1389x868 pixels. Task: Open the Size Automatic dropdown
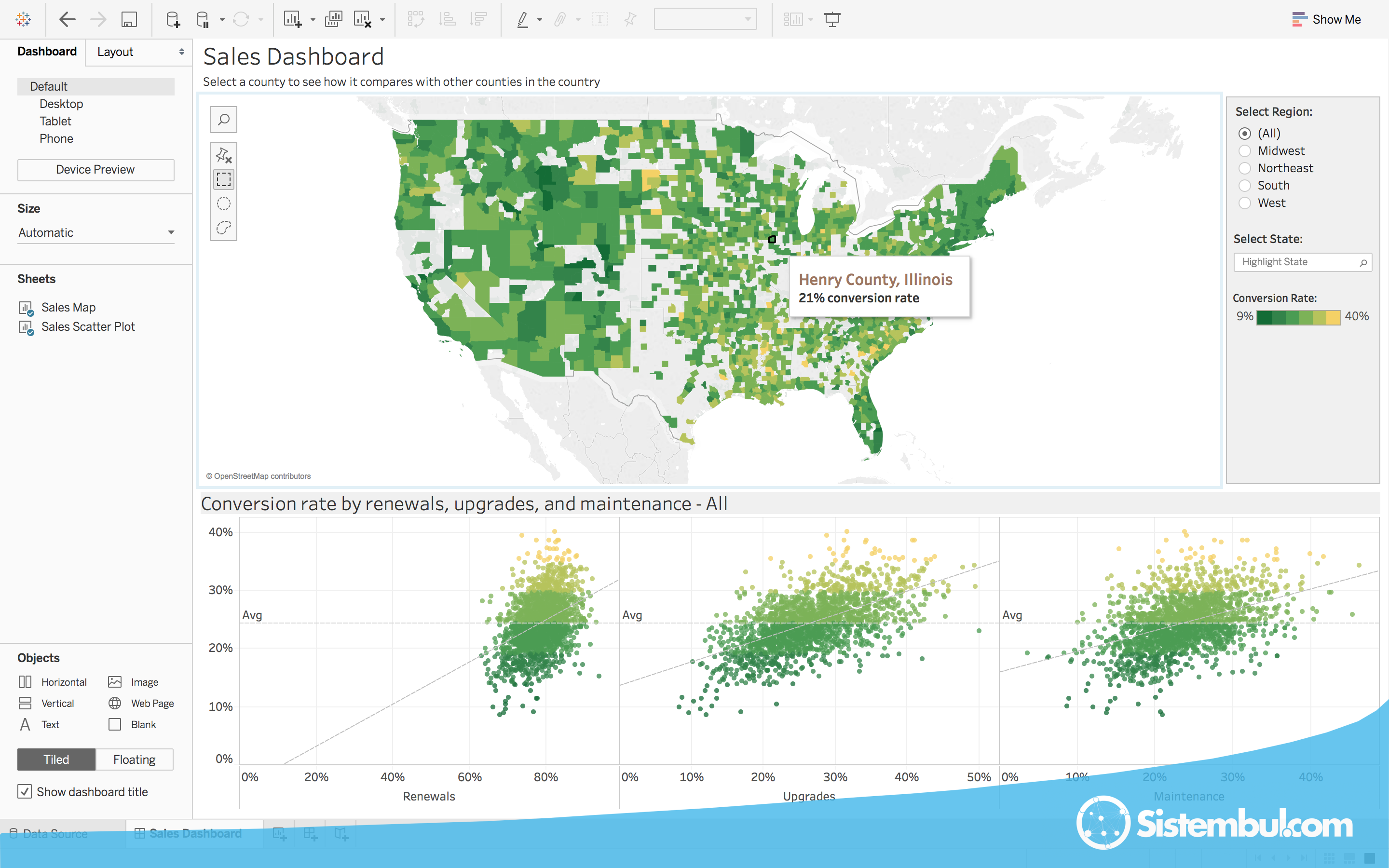pyautogui.click(x=96, y=232)
